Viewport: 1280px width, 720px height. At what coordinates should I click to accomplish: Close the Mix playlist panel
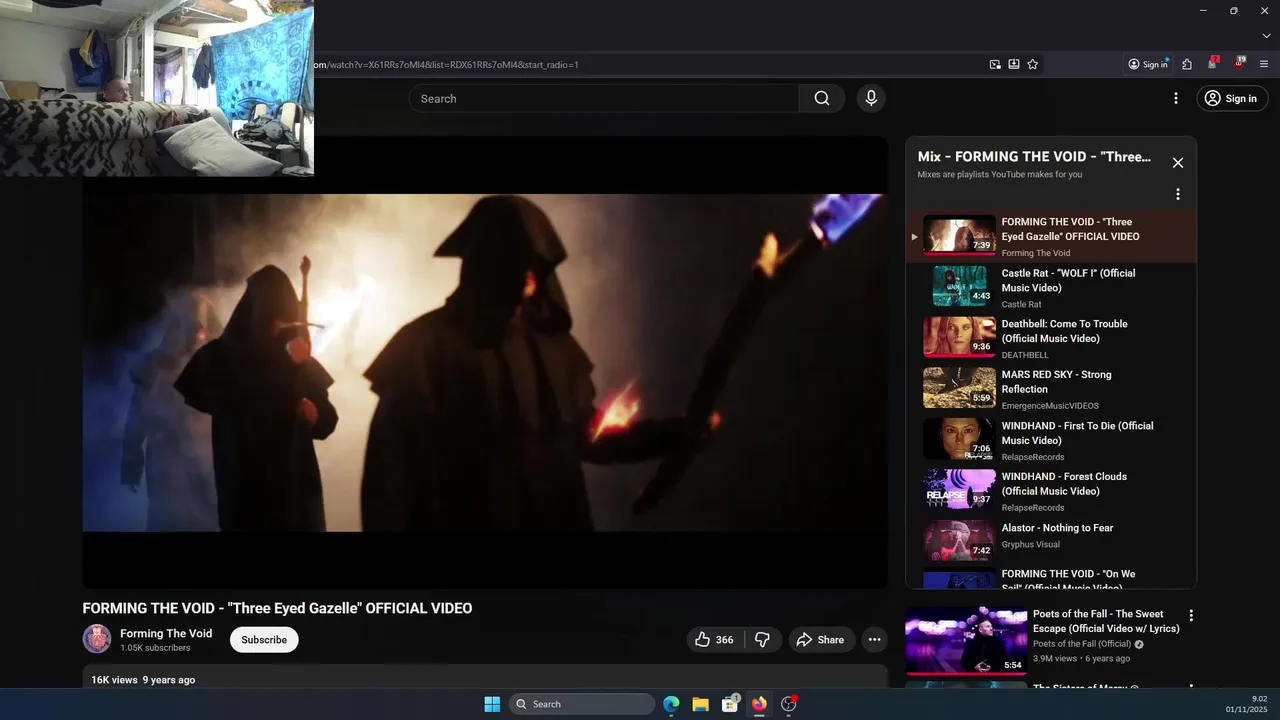(1178, 163)
